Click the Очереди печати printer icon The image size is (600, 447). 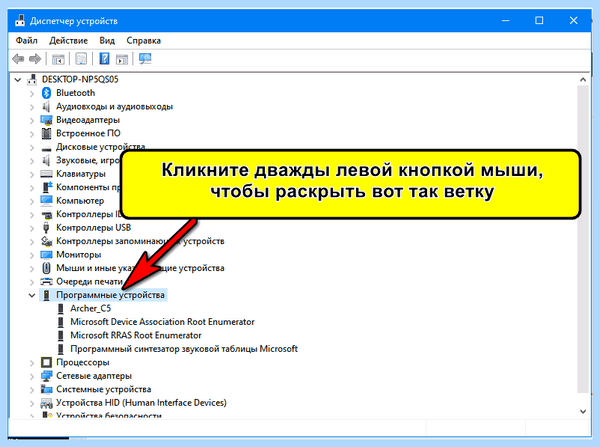tap(46, 282)
